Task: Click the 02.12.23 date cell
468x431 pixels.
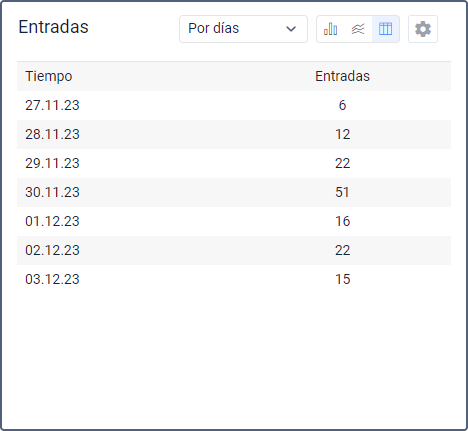Action: click(x=52, y=250)
